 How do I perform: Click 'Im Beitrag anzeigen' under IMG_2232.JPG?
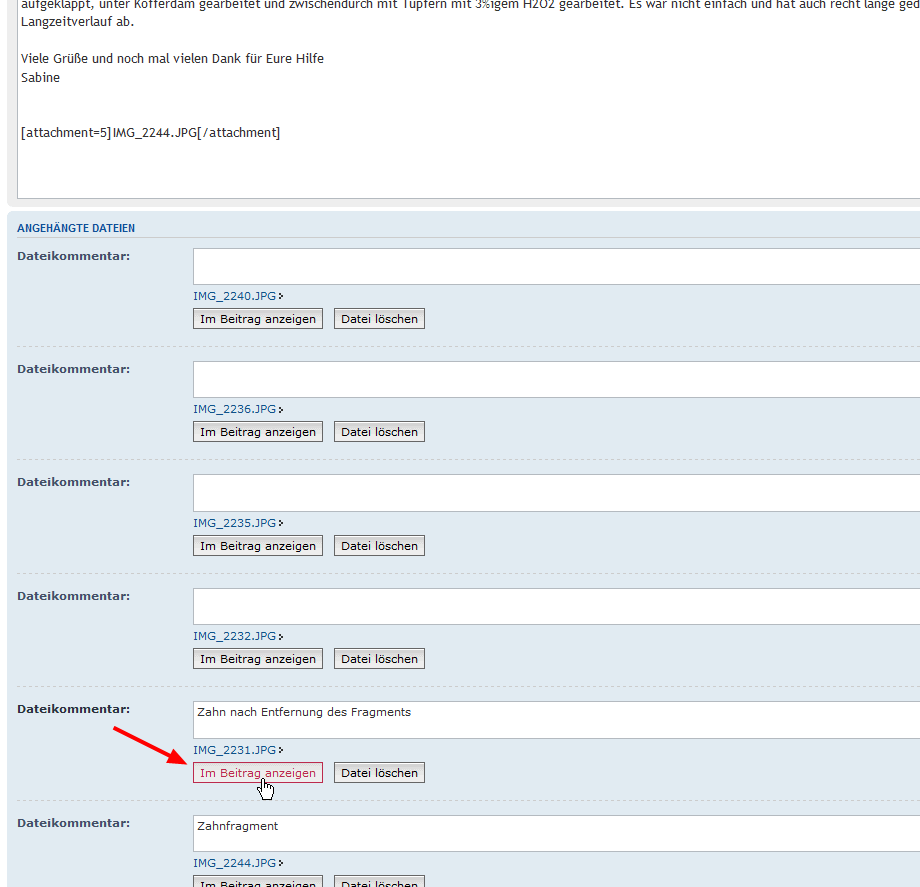coord(258,659)
